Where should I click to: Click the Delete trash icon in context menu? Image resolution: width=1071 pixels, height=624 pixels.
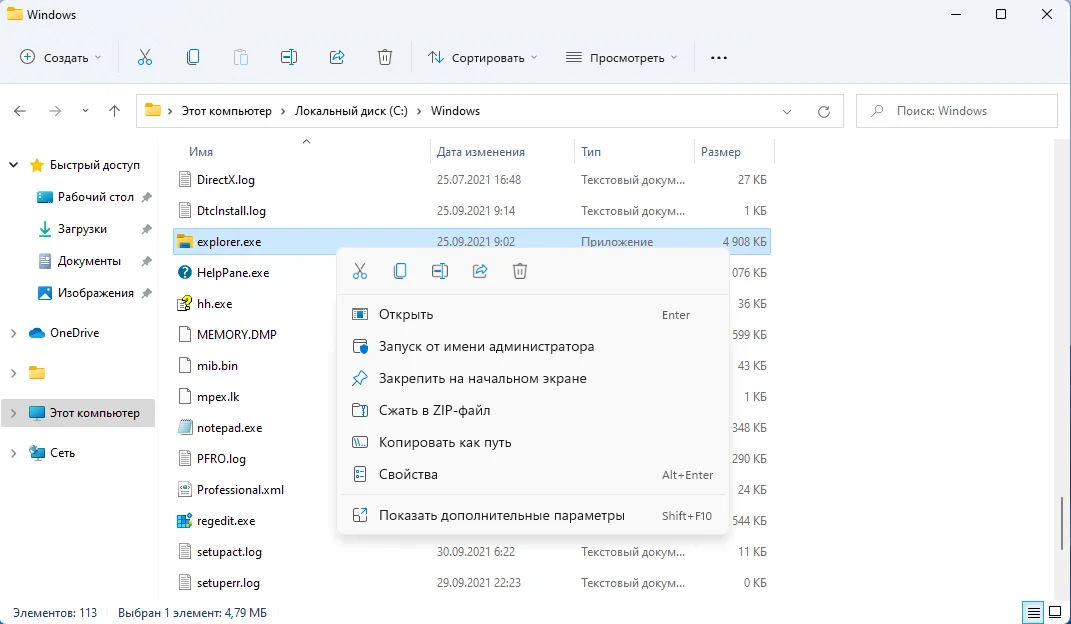[519, 271]
